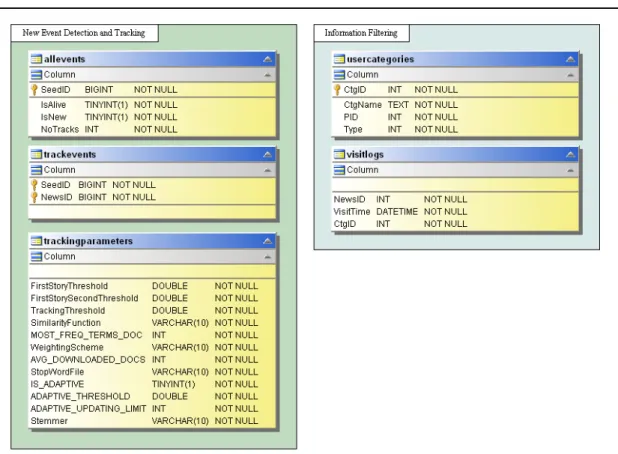
Task: Collapse the trackevents table
Action: (268, 154)
